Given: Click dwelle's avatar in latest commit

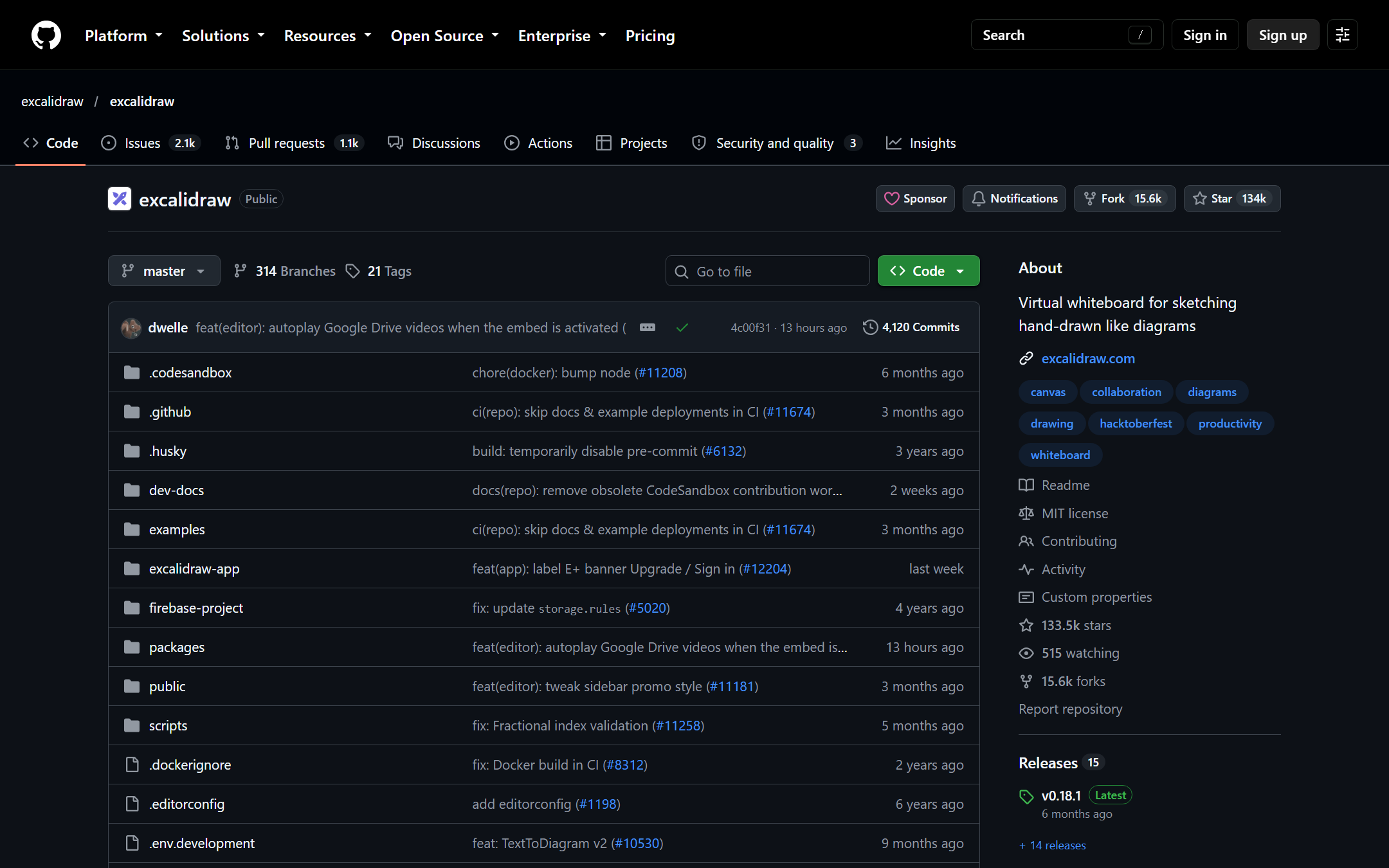Looking at the screenshot, I should coord(131,328).
